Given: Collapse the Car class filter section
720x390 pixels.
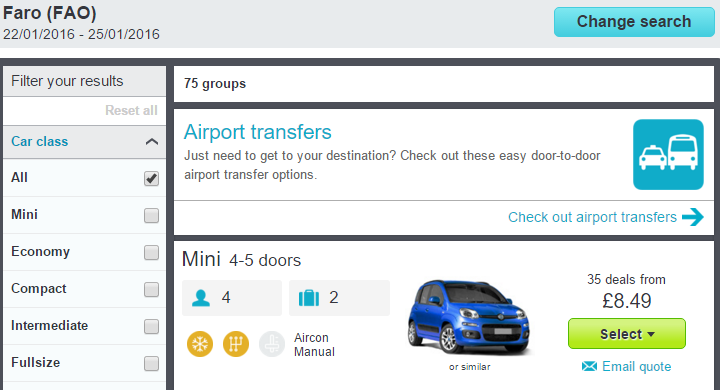Looking at the screenshot, I should coord(152,141).
